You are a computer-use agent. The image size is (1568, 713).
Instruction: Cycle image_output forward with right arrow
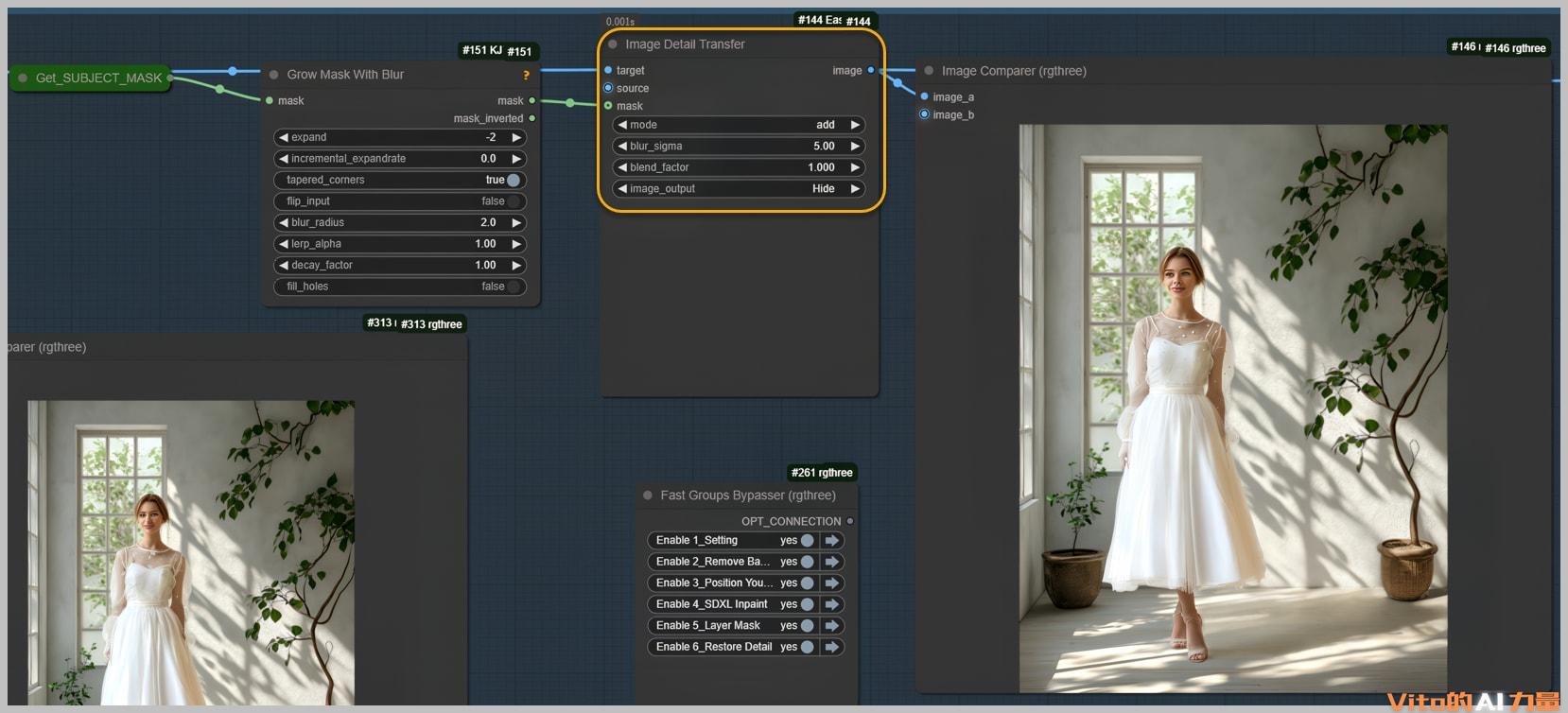(855, 189)
